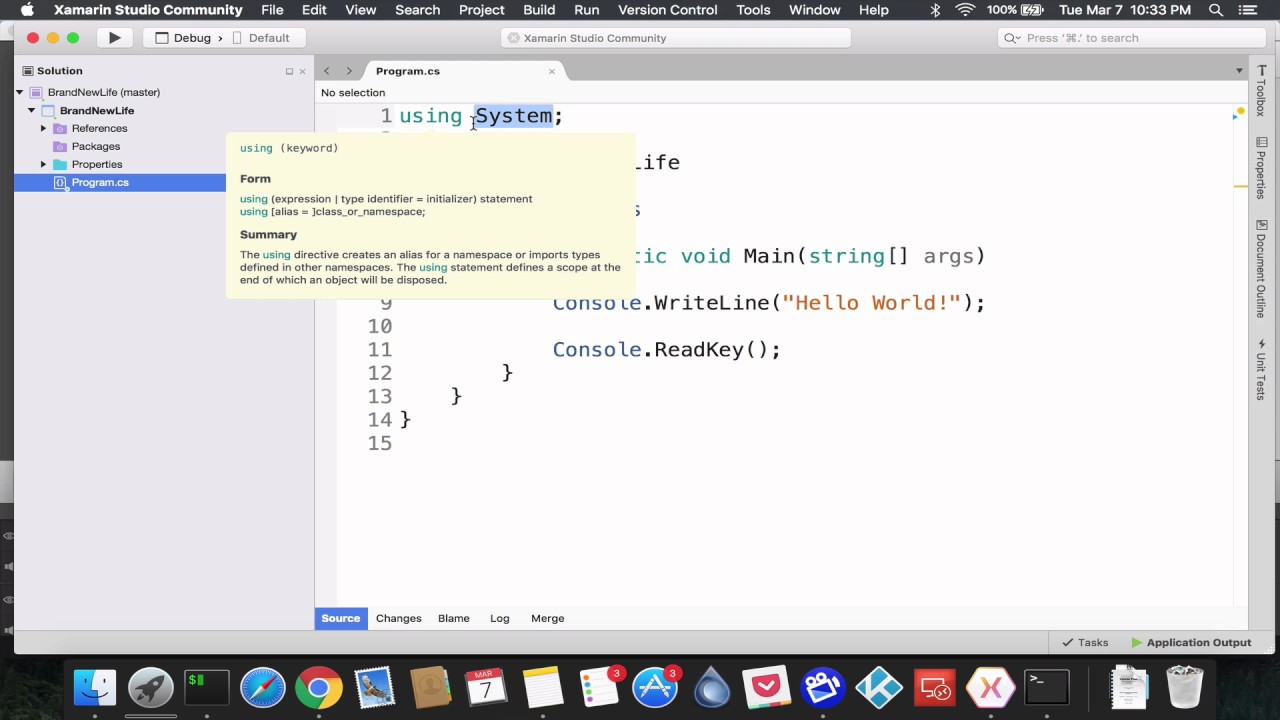Click the References folder icon
The image size is (1280, 720).
tap(60, 128)
